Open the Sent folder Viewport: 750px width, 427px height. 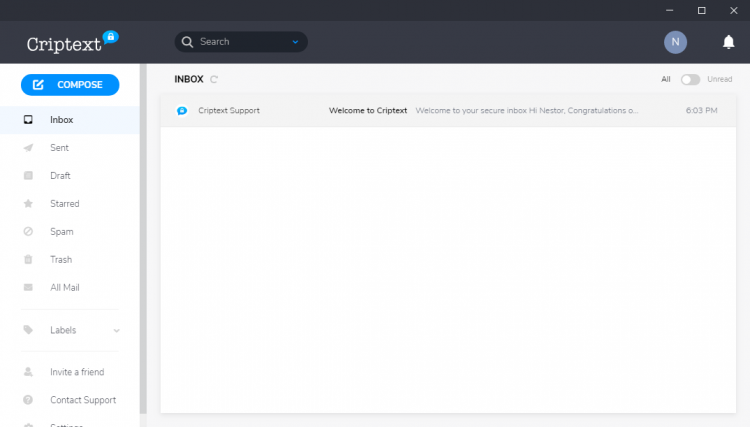(x=70, y=148)
